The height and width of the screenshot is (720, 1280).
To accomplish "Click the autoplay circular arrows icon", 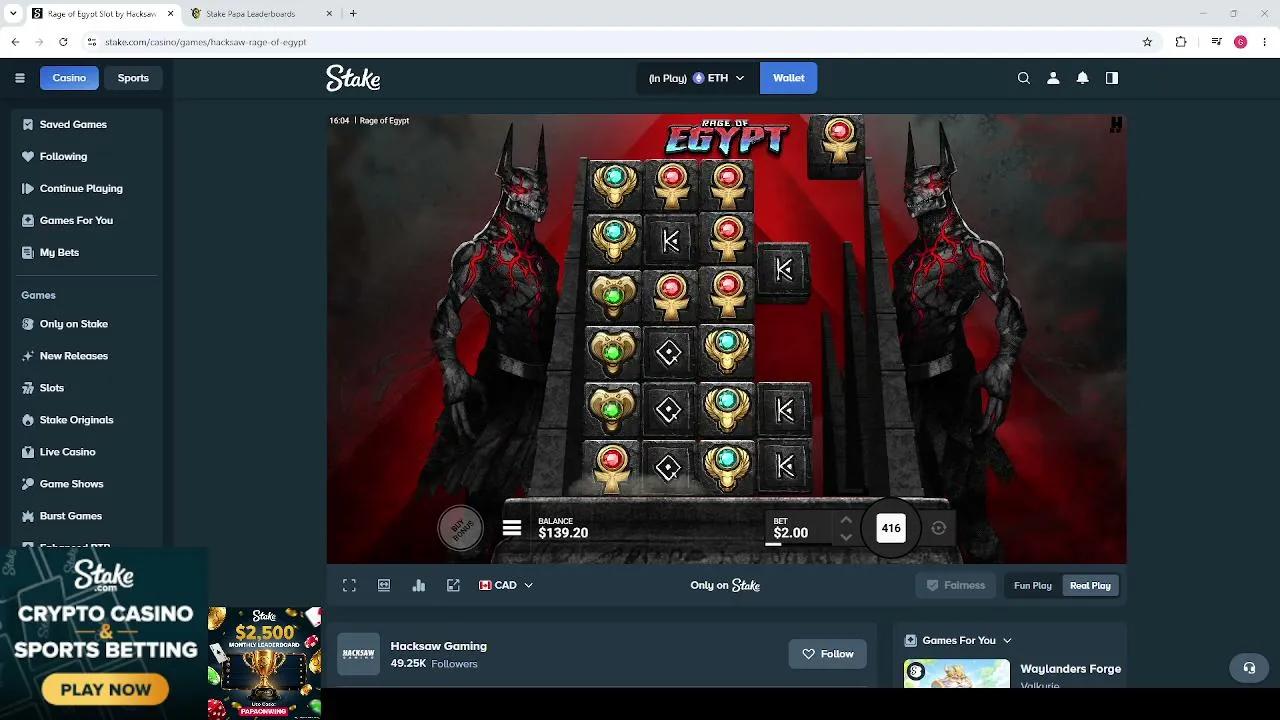I will 938,528.
